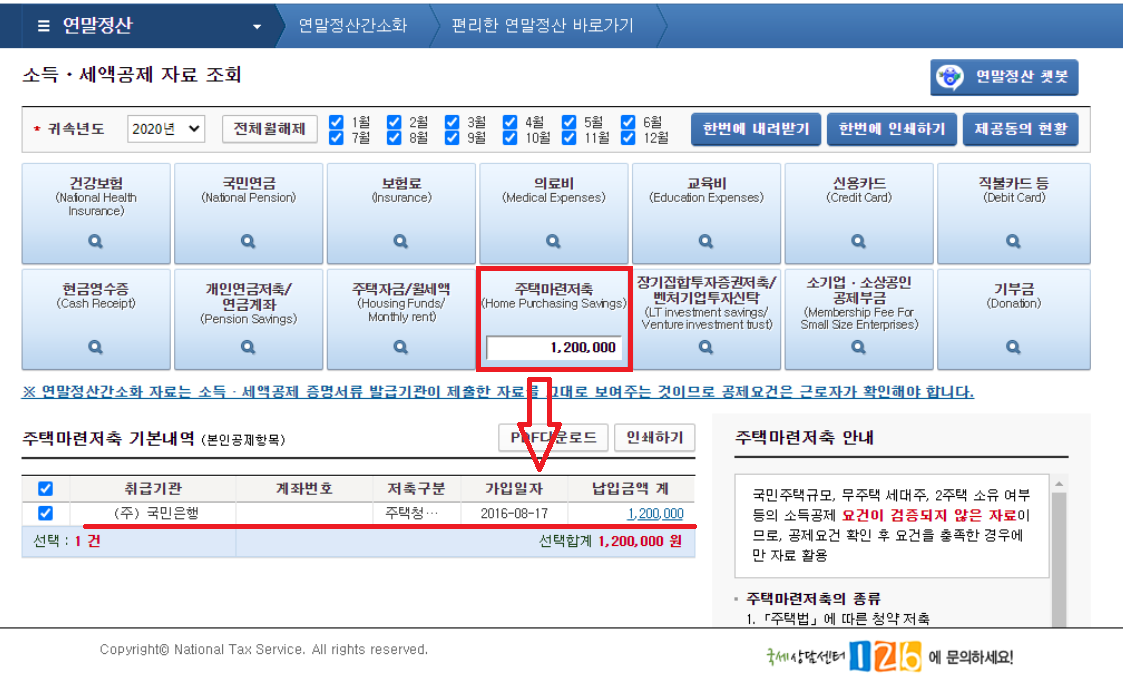
Task: Open 편리한 연말정산 바로가기 tab
Action: 542,26
